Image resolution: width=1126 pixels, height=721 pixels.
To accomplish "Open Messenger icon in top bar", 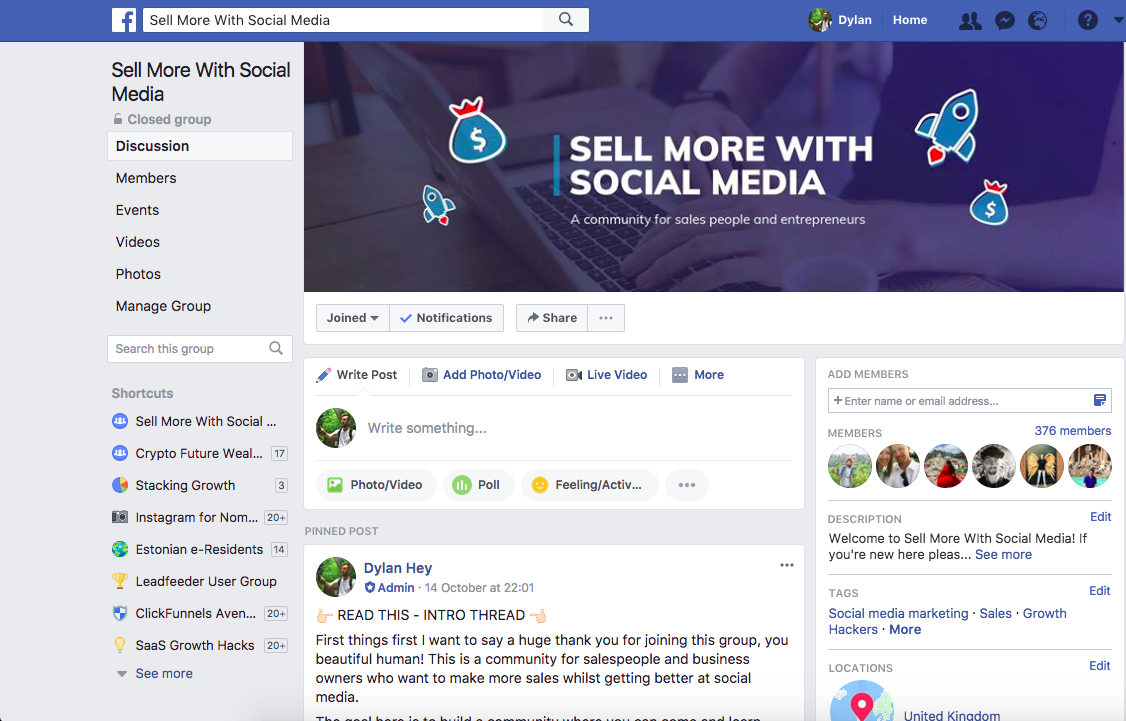I will pyautogui.click(x=1005, y=21).
